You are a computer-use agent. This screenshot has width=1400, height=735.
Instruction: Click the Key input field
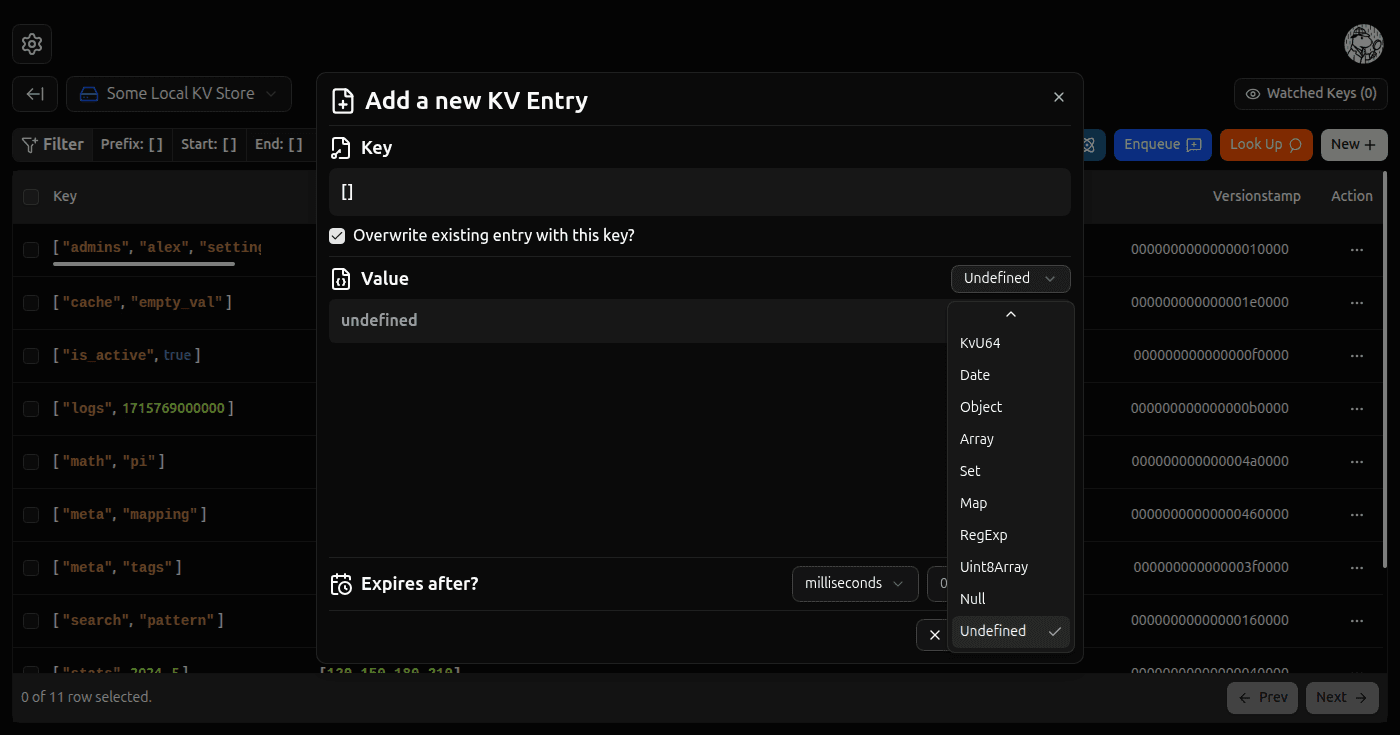tap(700, 192)
